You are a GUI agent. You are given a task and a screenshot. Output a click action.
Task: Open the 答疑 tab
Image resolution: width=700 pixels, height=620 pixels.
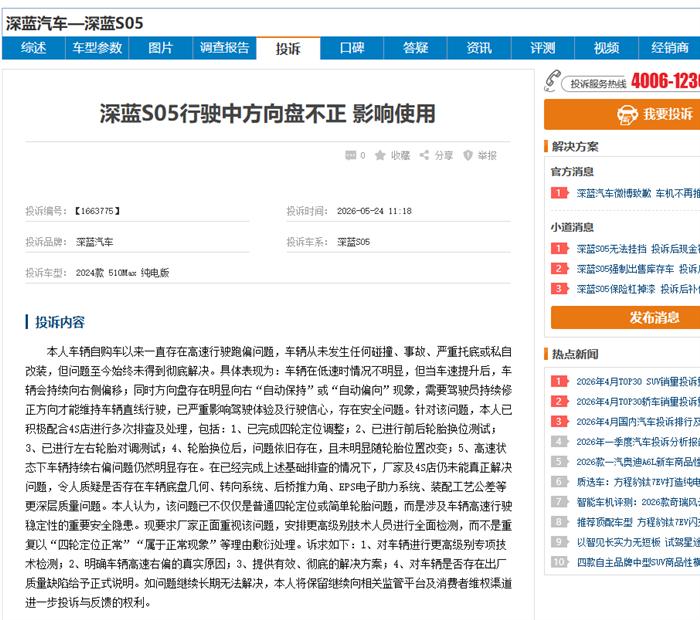click(x=415, y=48)
